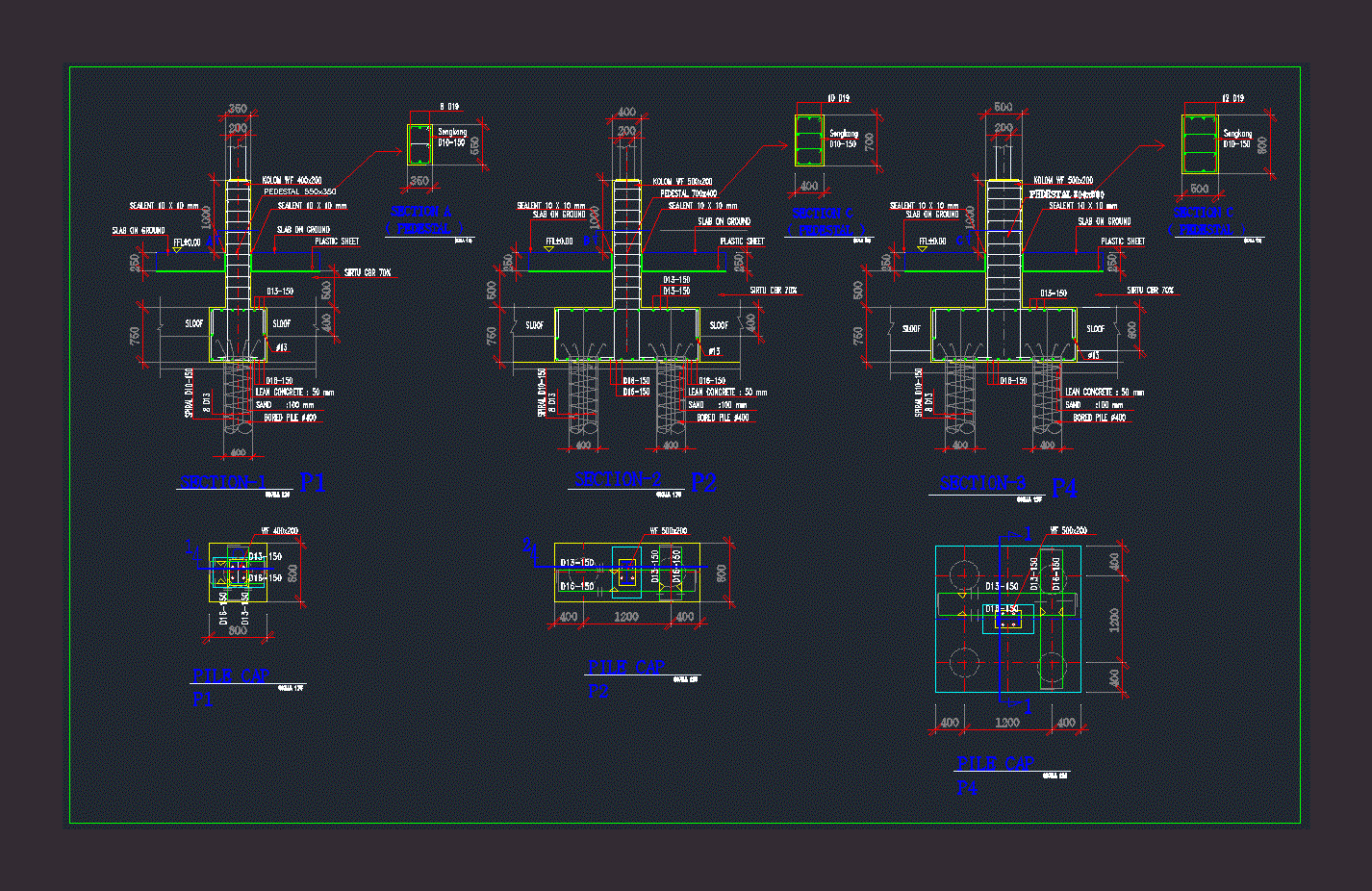The height and width of the screenshot is (891, 1372).
Task: Click the pedestal cross-section under 12 D19
Action: click(x=1200, y=144)
